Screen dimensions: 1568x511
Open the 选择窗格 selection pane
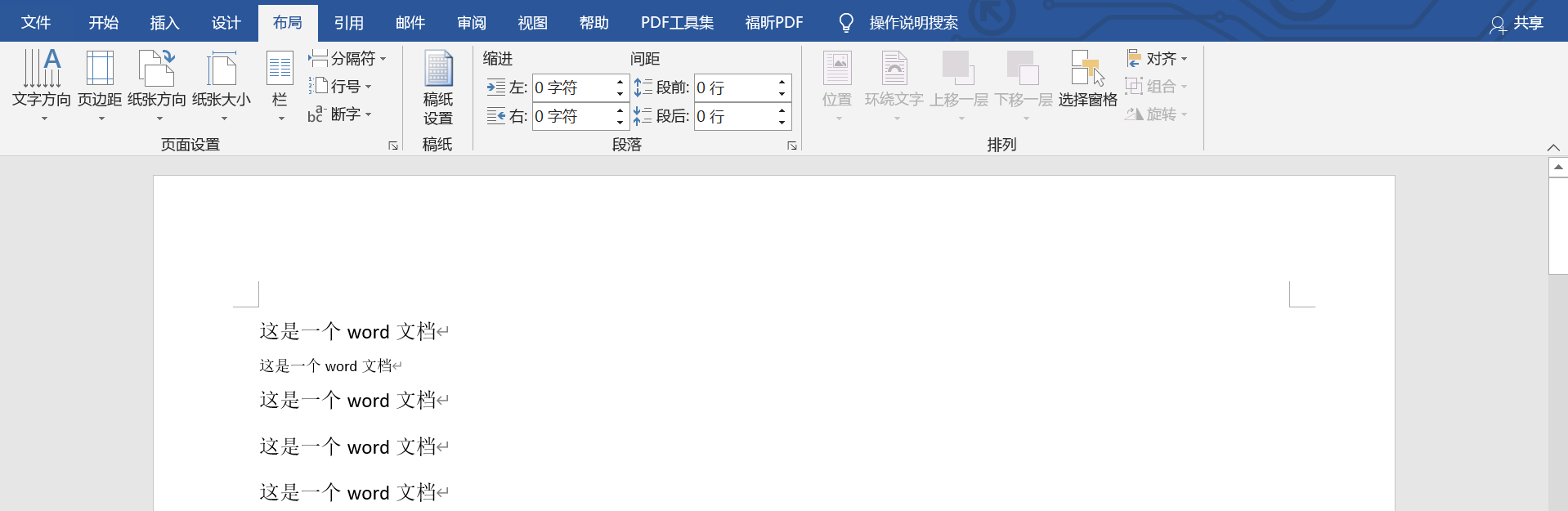(1088, 78)
